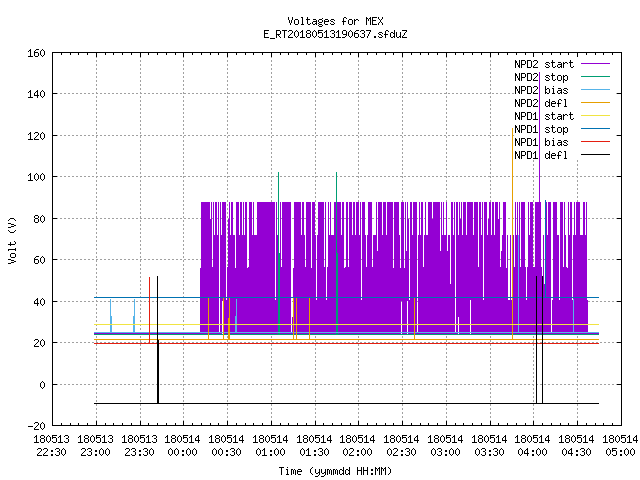Click the 'NPD1 stop' legend label

(541, 129)
